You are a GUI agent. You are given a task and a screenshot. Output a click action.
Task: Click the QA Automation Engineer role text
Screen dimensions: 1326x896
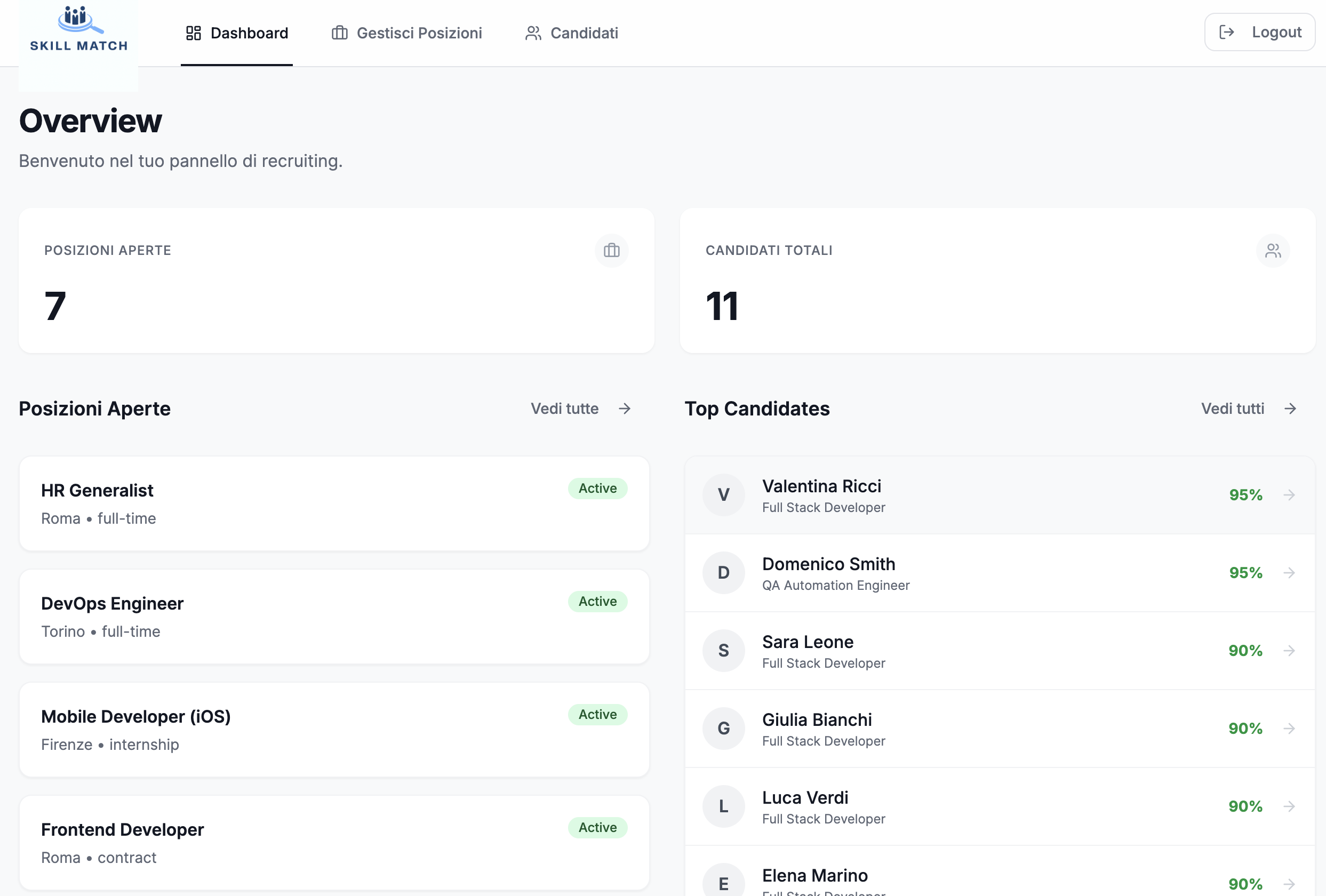click(x=835, y=585)
